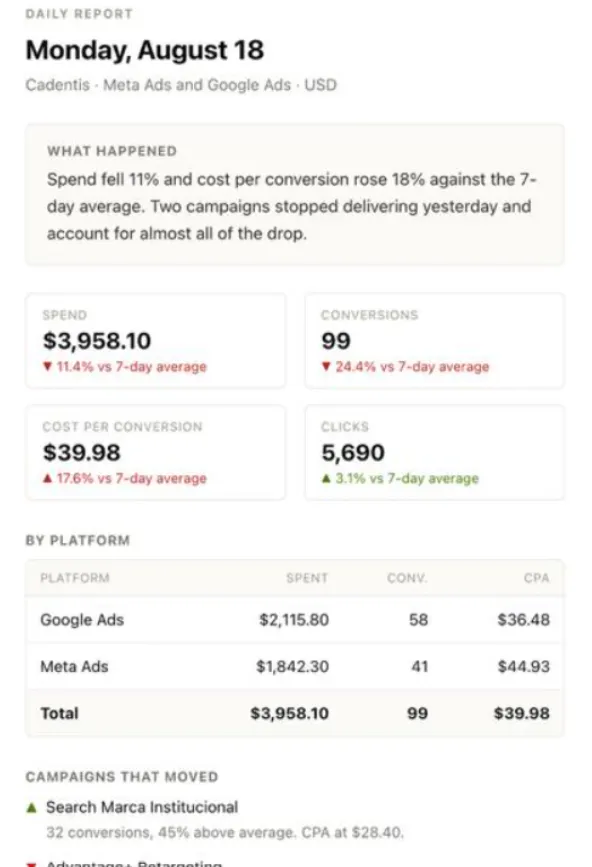592x867 pixels.
Task: Click the What Happened summary box
Action: click(x=295, y=195)
